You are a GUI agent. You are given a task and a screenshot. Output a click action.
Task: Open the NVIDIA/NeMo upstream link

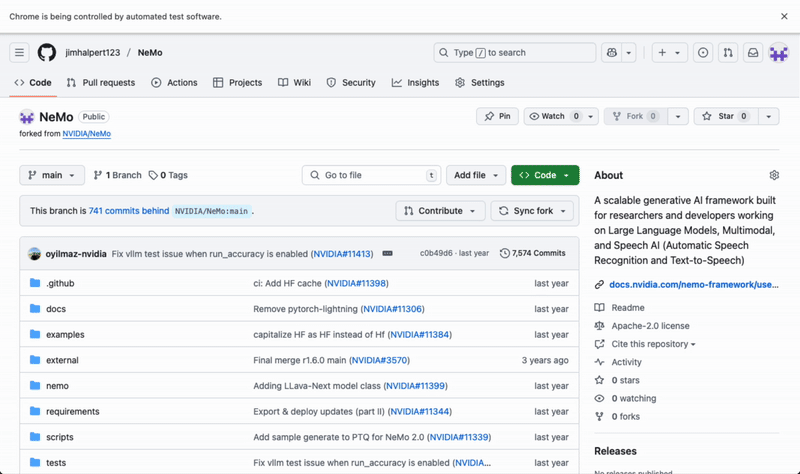[x=87, y=134]
